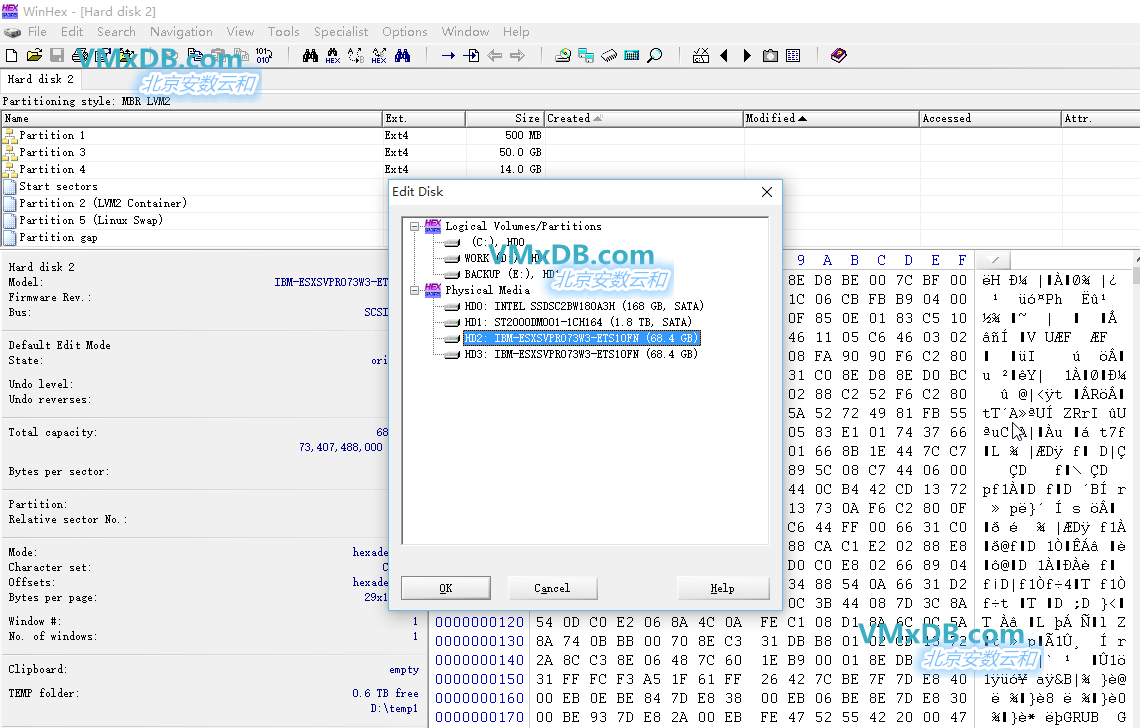Screen dimensions: 1140x728
Task: Click the Find Hex Values icon
Action: pos(333,55)
